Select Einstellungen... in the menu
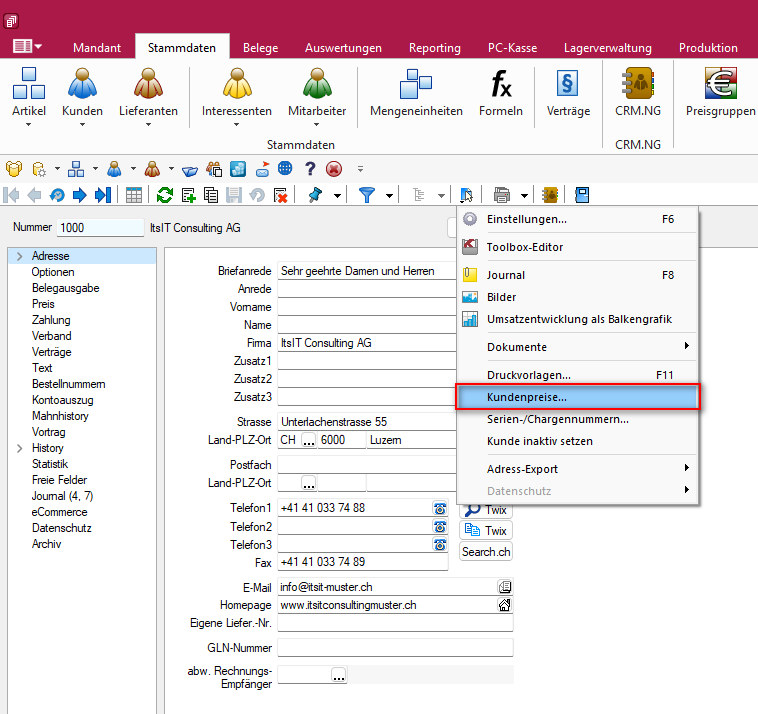Viewport: 758px width, 714px height. (577, 219)
